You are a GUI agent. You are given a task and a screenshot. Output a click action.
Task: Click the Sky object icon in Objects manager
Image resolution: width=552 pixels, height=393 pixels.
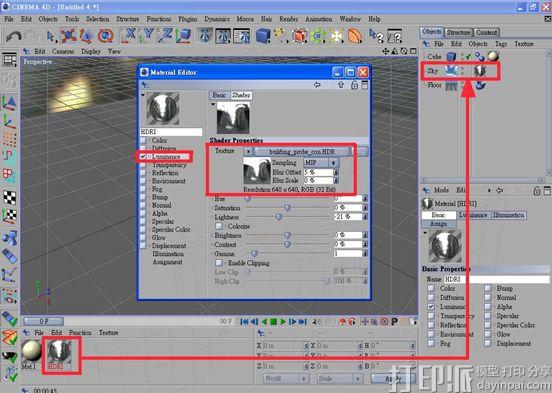pyautogui.click(x=451, y=70)
